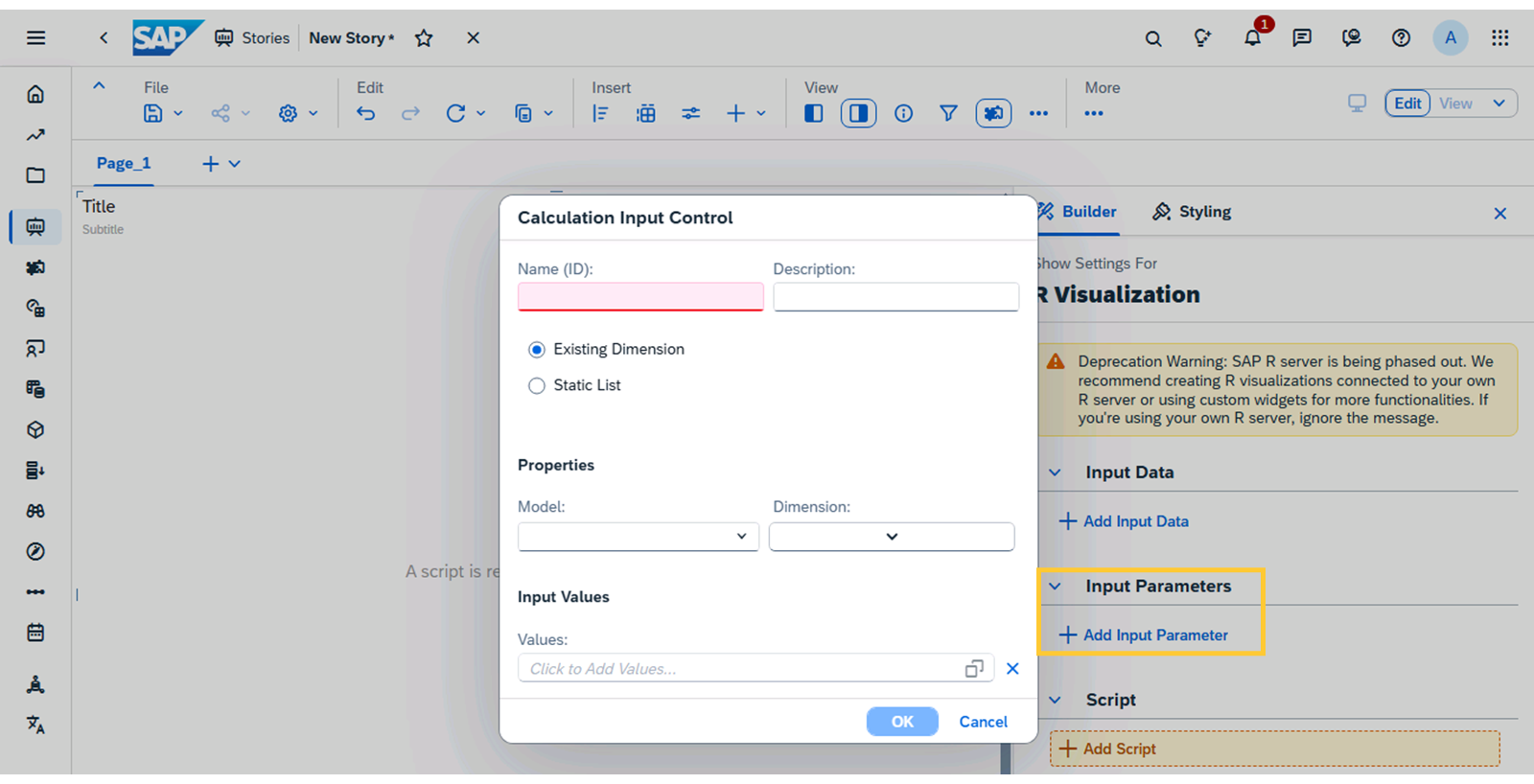1534x784 pixels.
Task: Open Files folder in side navigation
Action: pyautogui.click(x=35, y=175)
